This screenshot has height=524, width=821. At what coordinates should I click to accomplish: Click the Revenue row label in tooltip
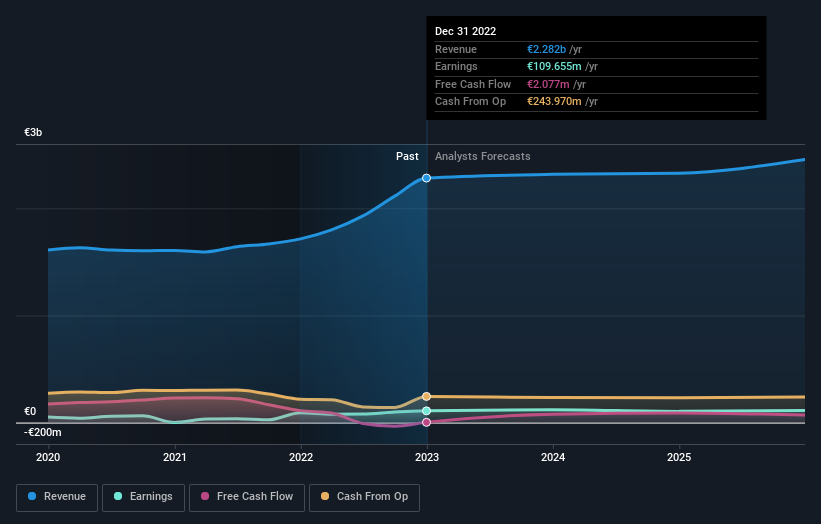pyautogui.click(x=456, y=49)
